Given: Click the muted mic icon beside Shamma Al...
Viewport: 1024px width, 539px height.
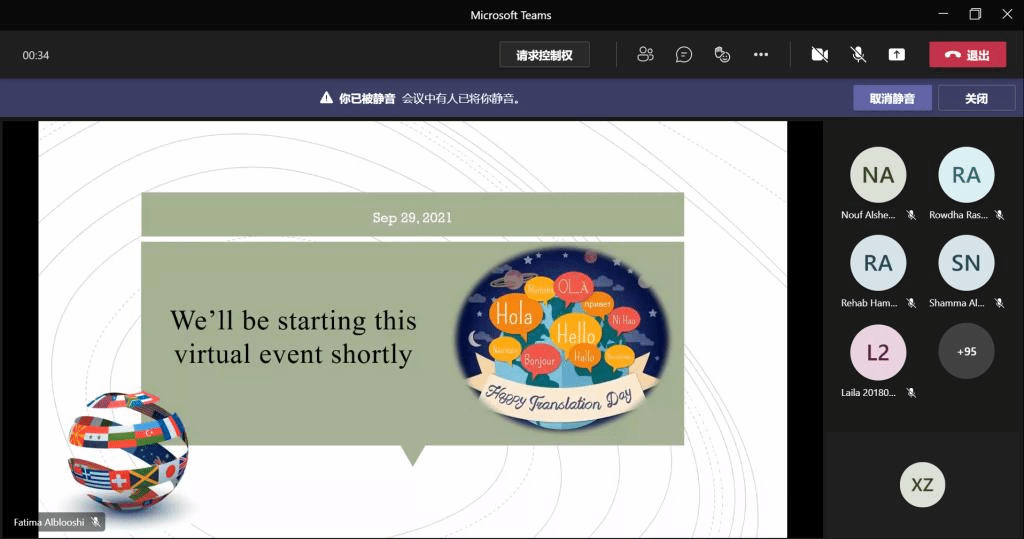Looking at the screenshot, I should point(999,303).
